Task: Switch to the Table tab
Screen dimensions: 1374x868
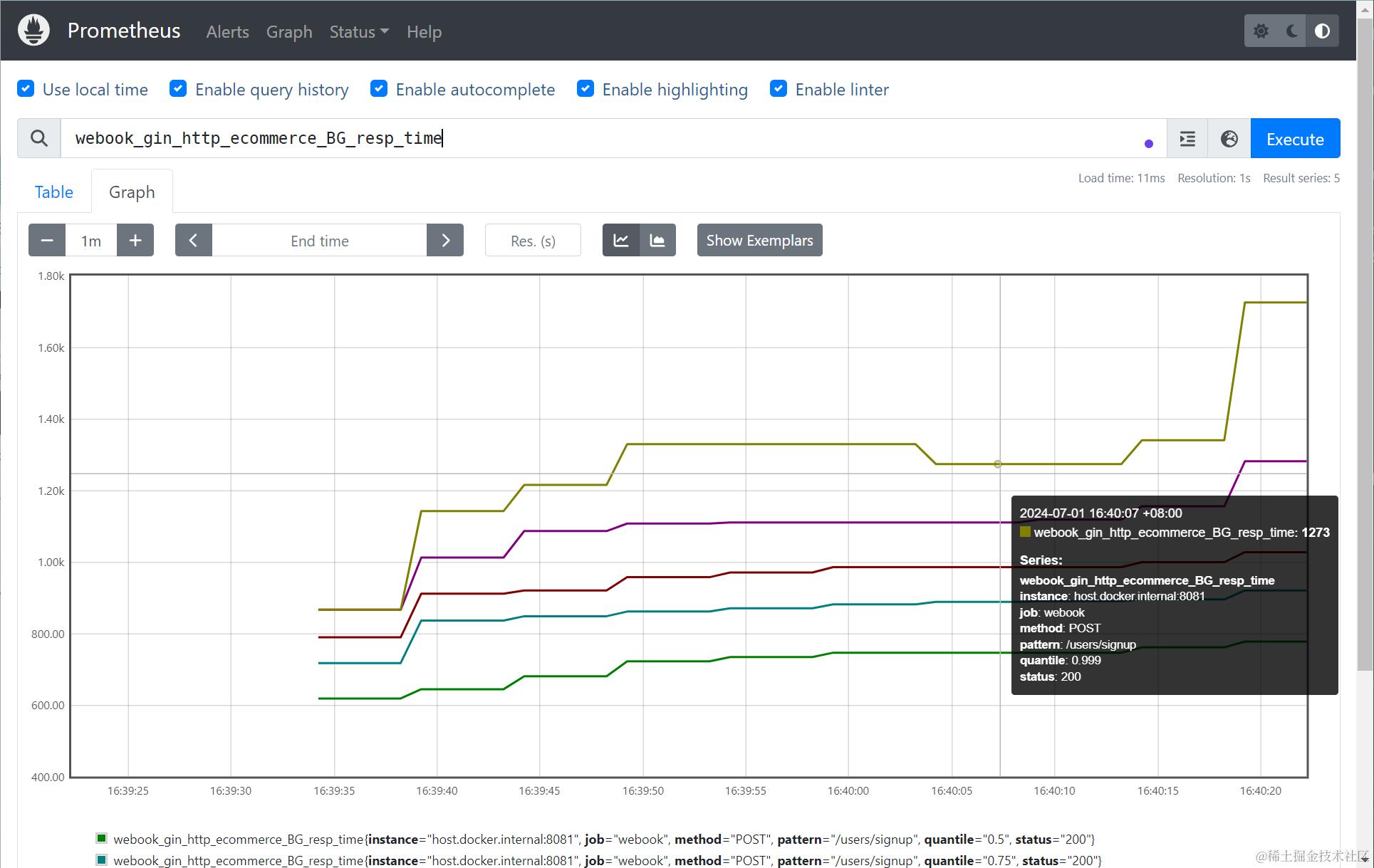Action: pos(54,192)
